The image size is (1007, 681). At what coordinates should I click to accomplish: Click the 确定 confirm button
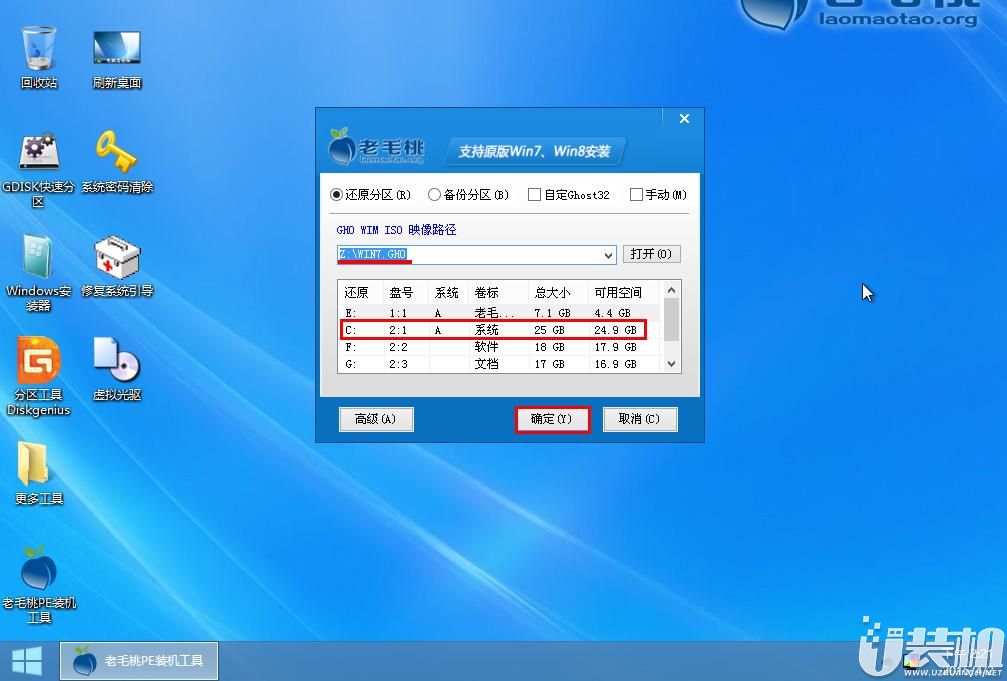click(552, 419)
